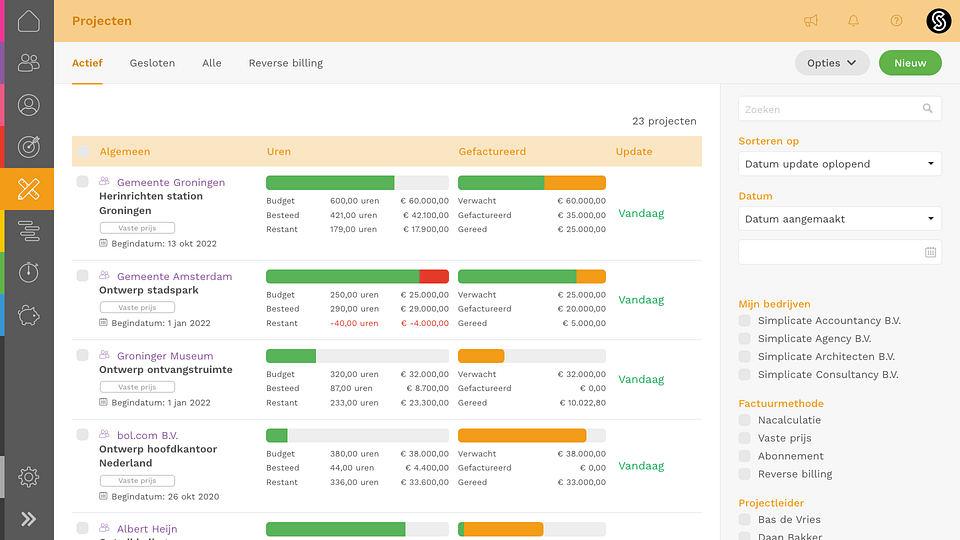Switch to the Alle tab
The width and height of the screenshot is (960, 540).
click(212, 63)
